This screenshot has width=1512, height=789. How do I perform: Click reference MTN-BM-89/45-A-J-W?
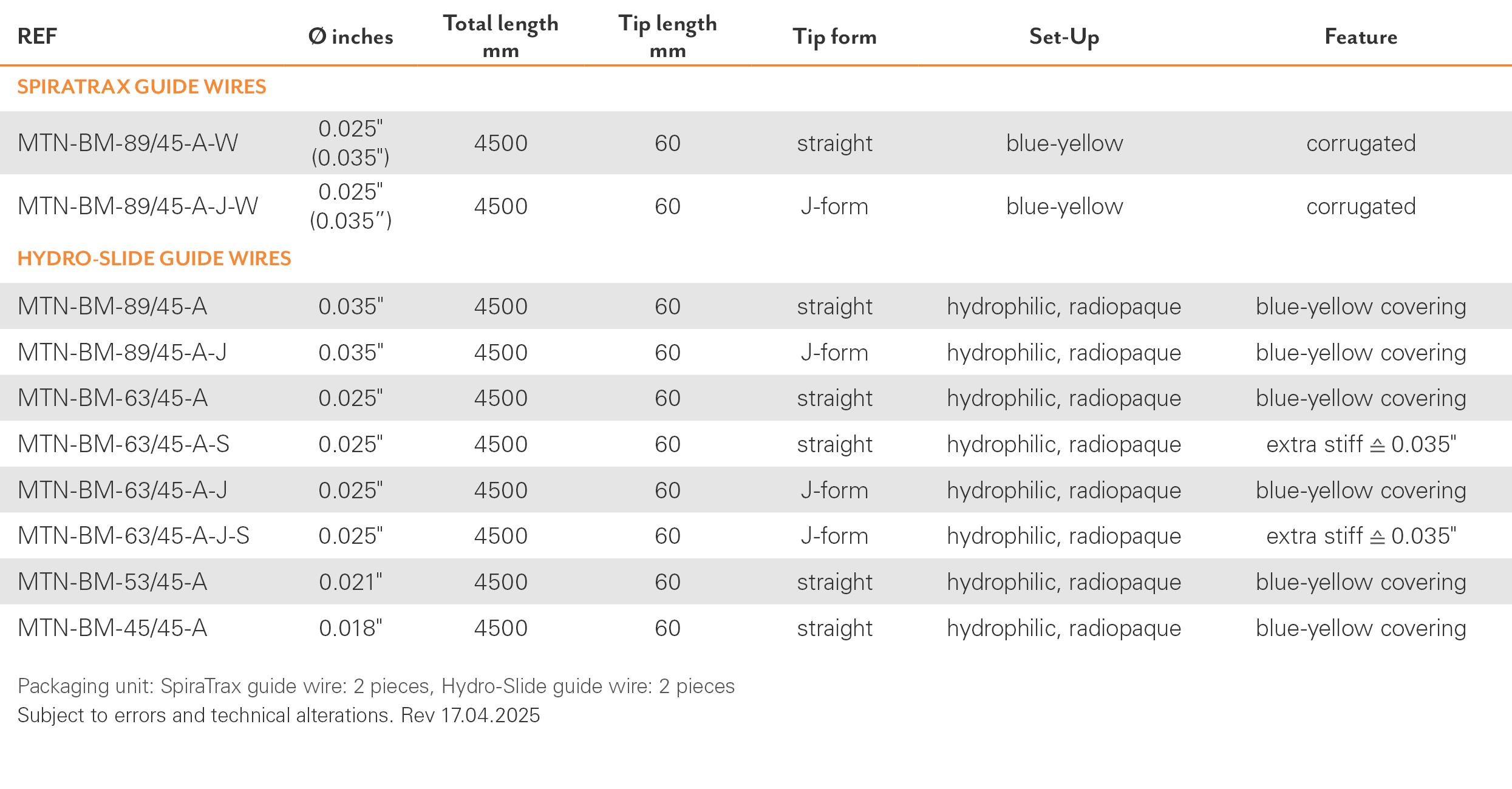tap(138, 206)
